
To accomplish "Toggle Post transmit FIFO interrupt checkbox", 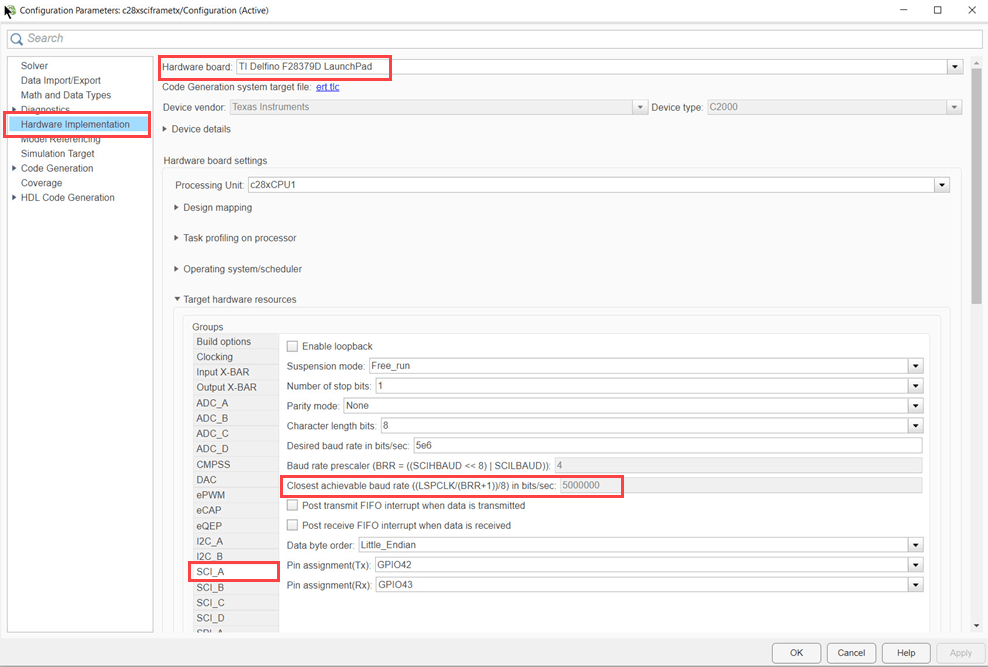I will point(292,505).
